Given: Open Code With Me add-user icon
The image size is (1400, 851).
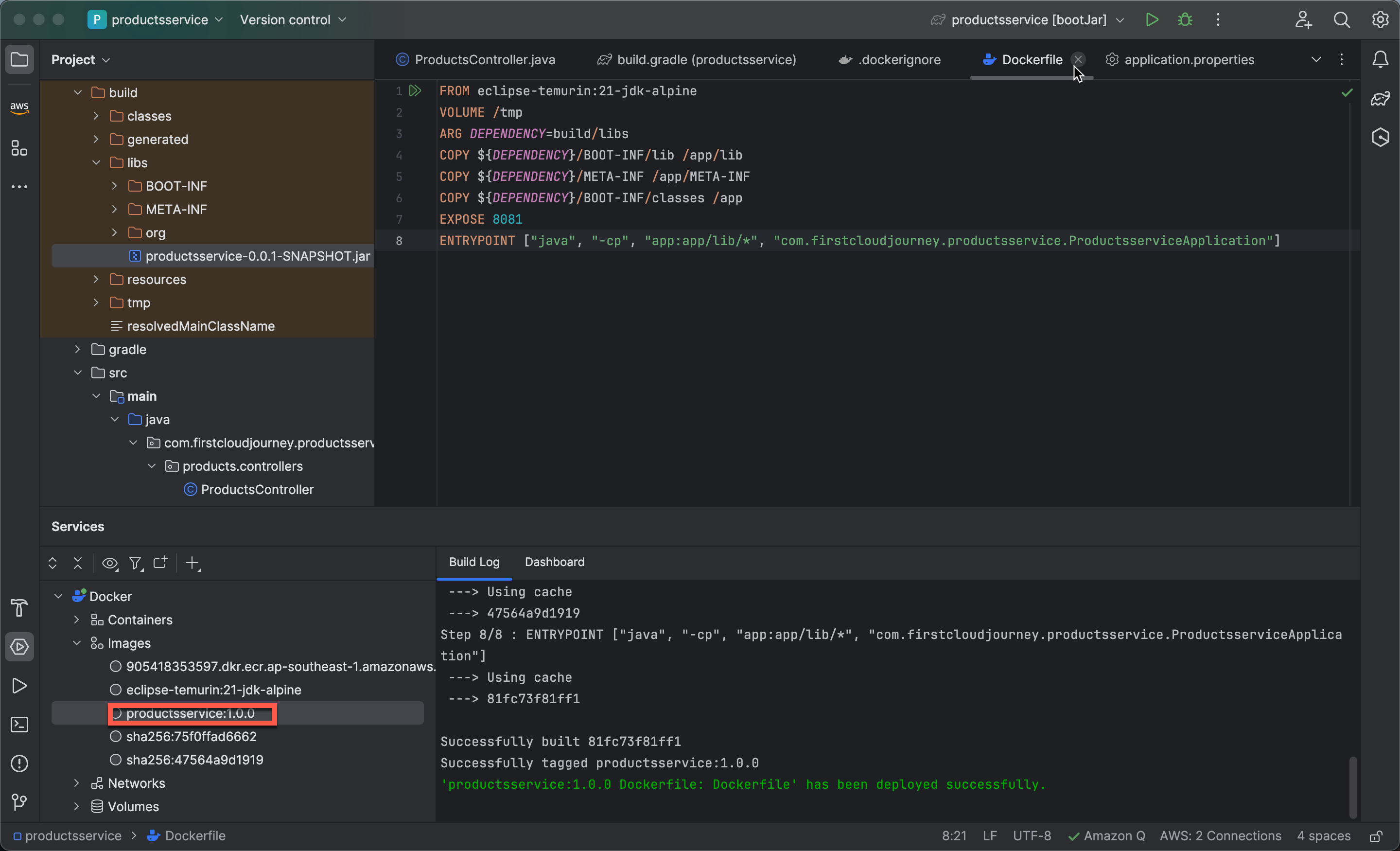Looking at the screenshot, I should [1303, 20].
